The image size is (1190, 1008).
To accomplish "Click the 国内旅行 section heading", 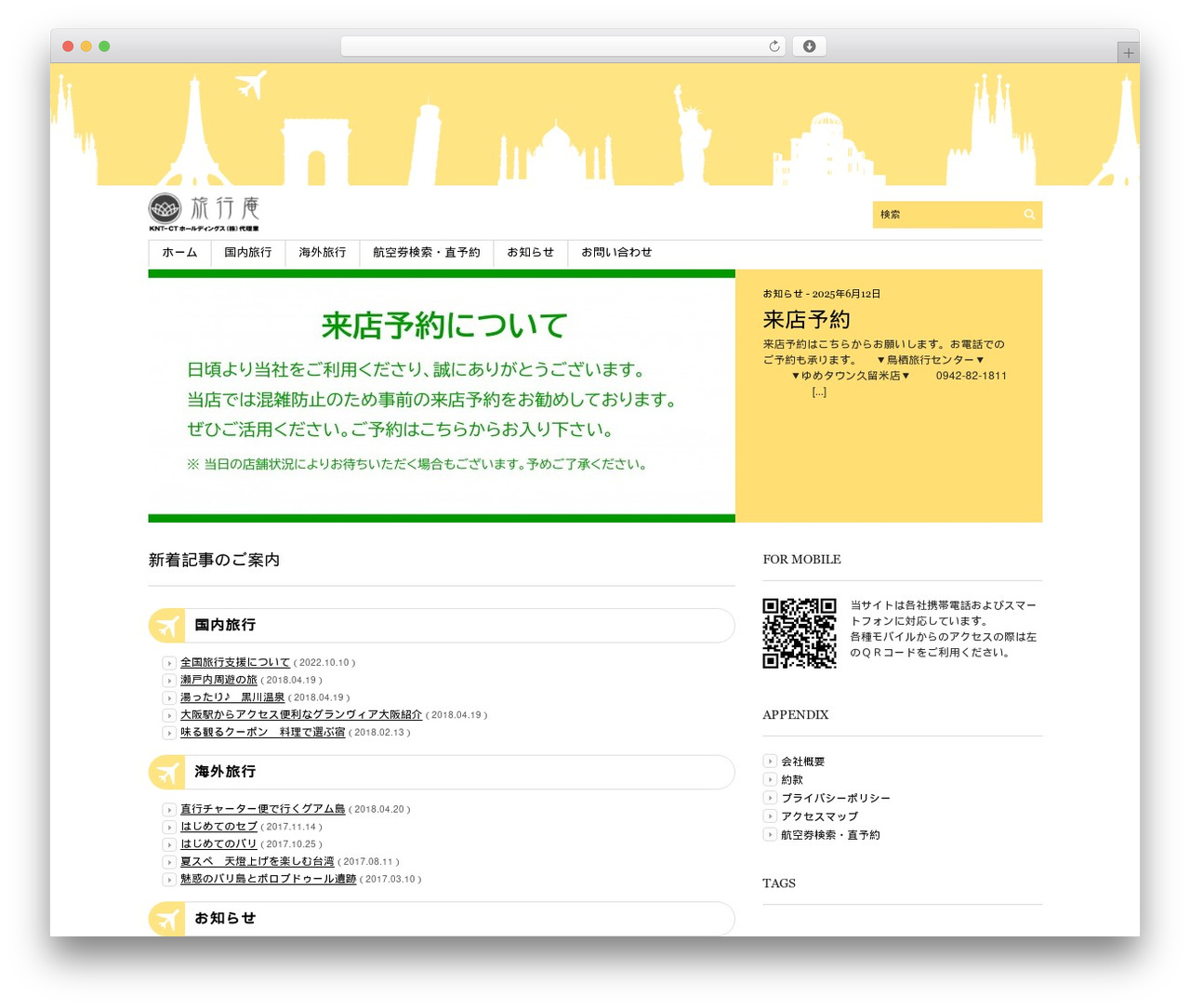I will [x=225, y=626].
